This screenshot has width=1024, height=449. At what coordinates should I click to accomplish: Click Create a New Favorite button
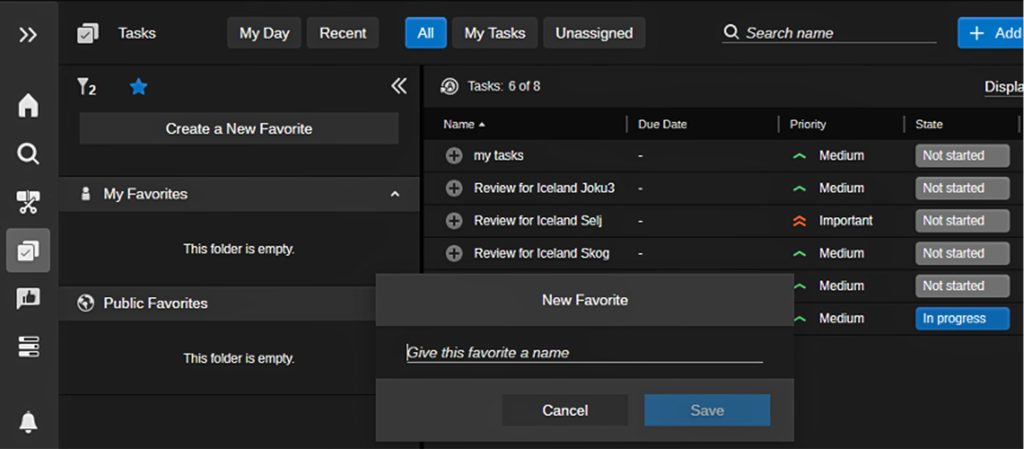pos(239,129)
